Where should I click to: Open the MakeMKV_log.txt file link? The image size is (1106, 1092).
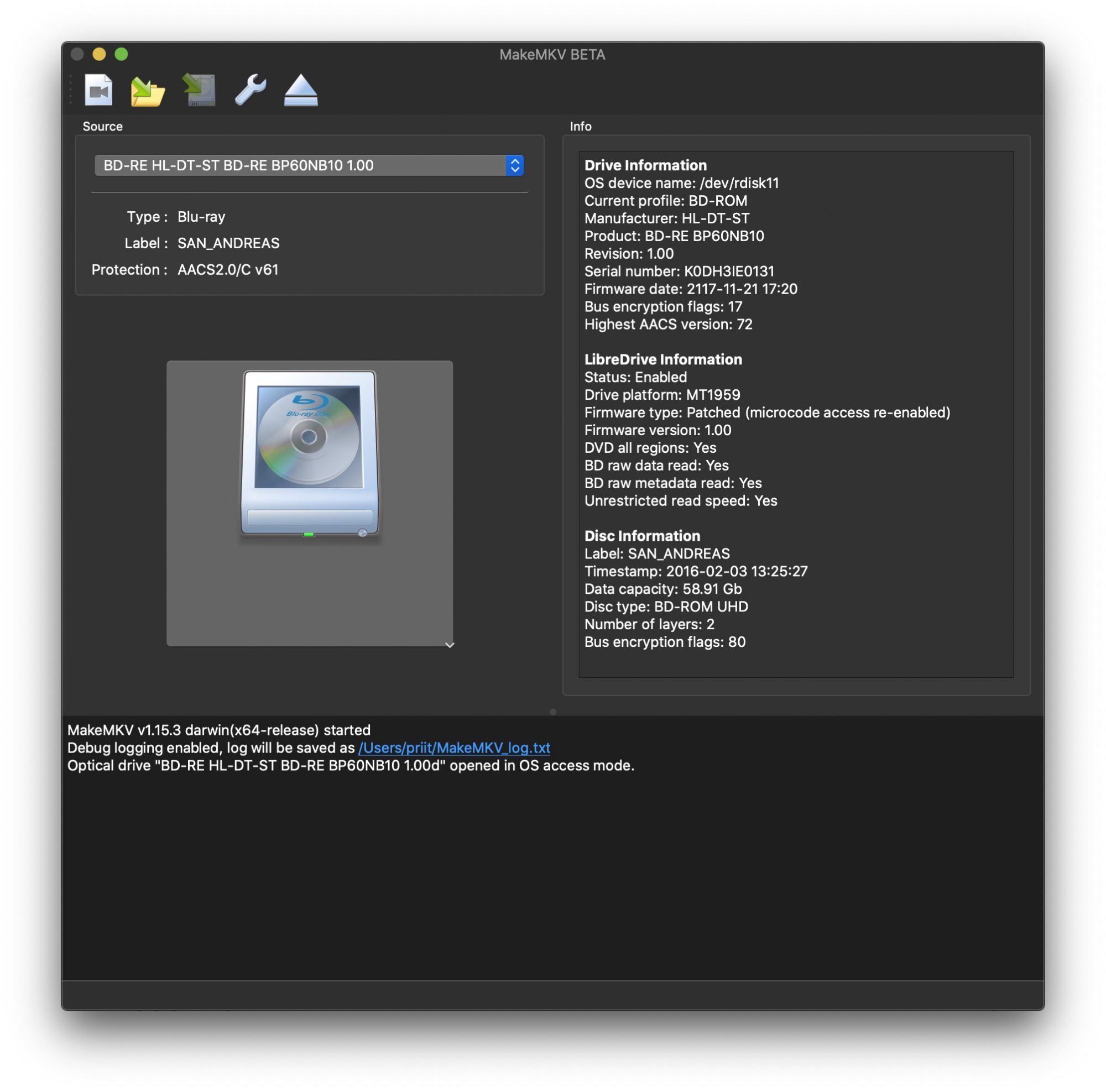[454, 748]
